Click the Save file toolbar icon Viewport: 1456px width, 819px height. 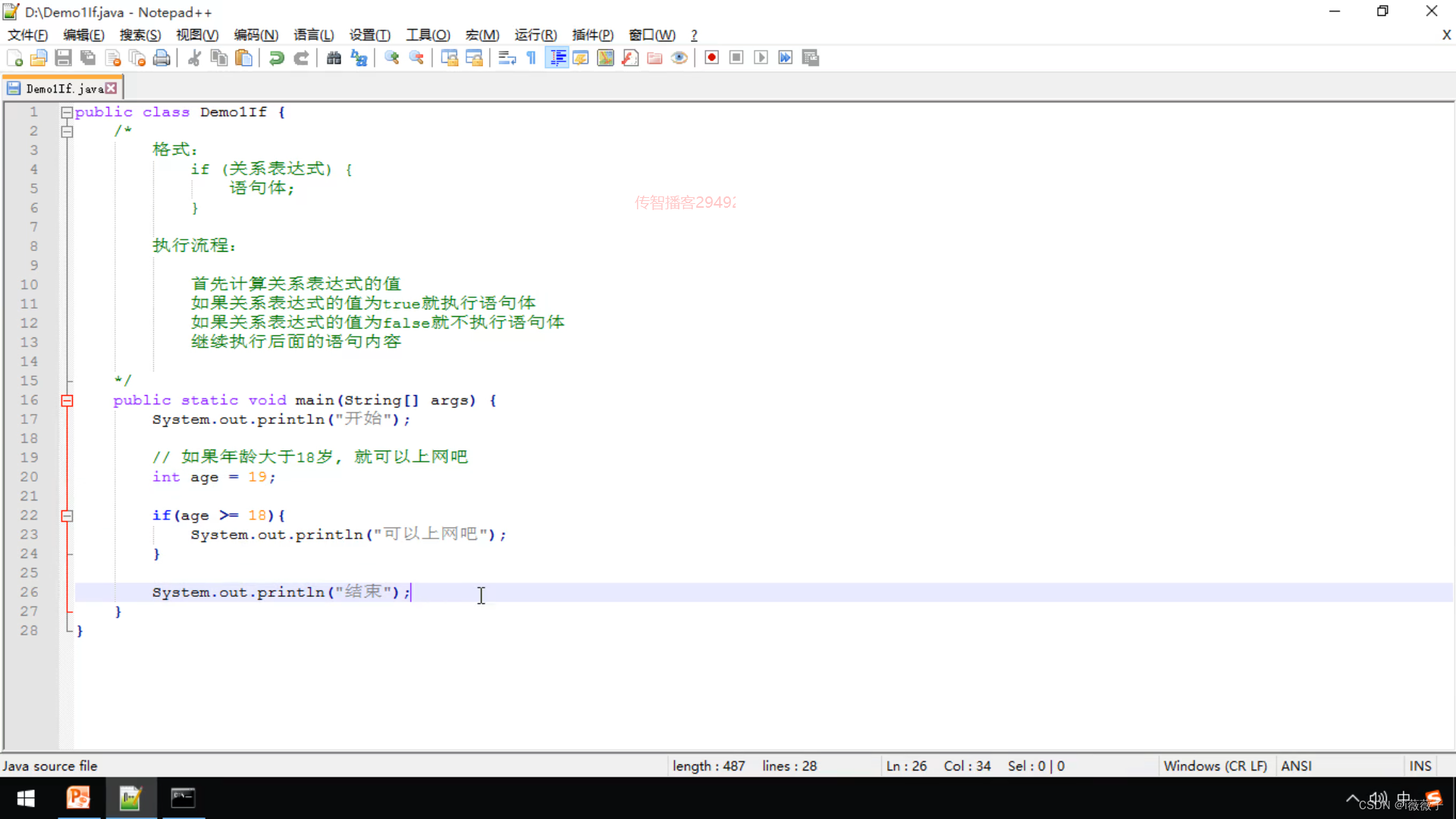64,58
